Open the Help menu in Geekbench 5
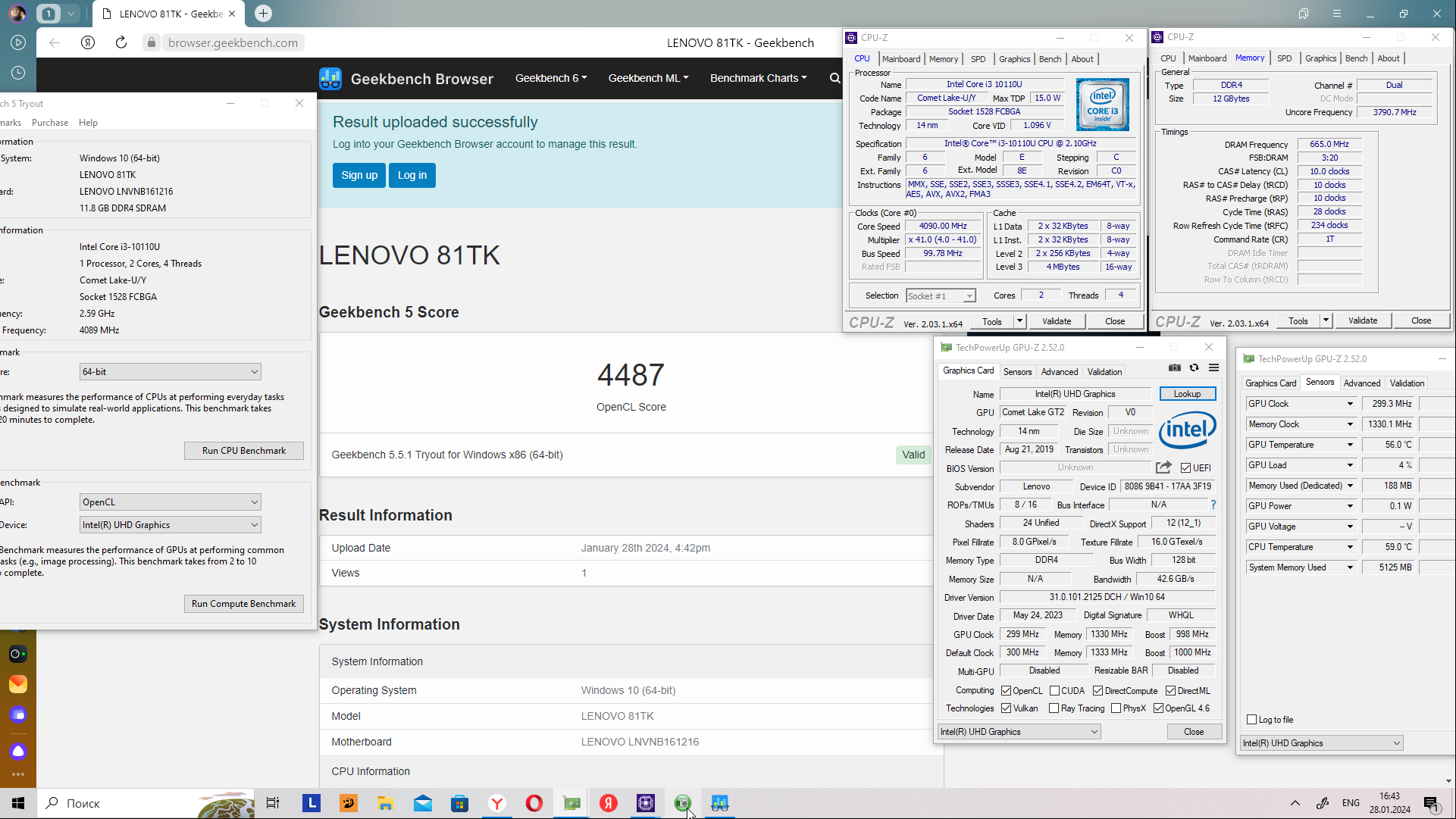 [x=88, y=123]
